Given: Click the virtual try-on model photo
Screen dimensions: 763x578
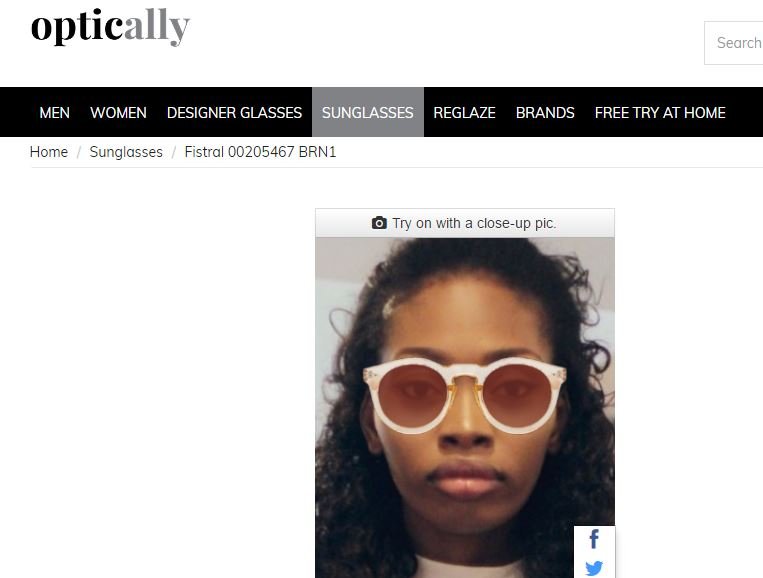Looking at the screenshot, I should (465, 407).
